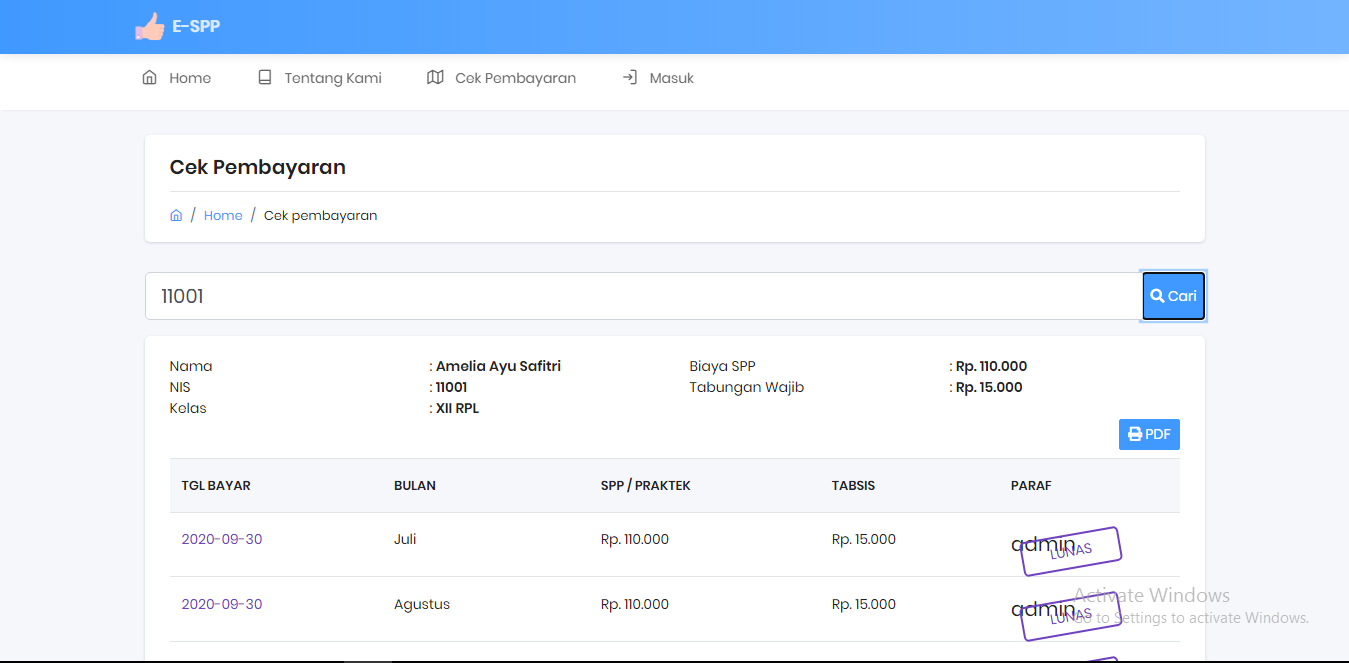Image resolution: width=1349 pixels, height=663 pixels.
Task: Click the BULAN column header
Action: click(x=415, y=486)
